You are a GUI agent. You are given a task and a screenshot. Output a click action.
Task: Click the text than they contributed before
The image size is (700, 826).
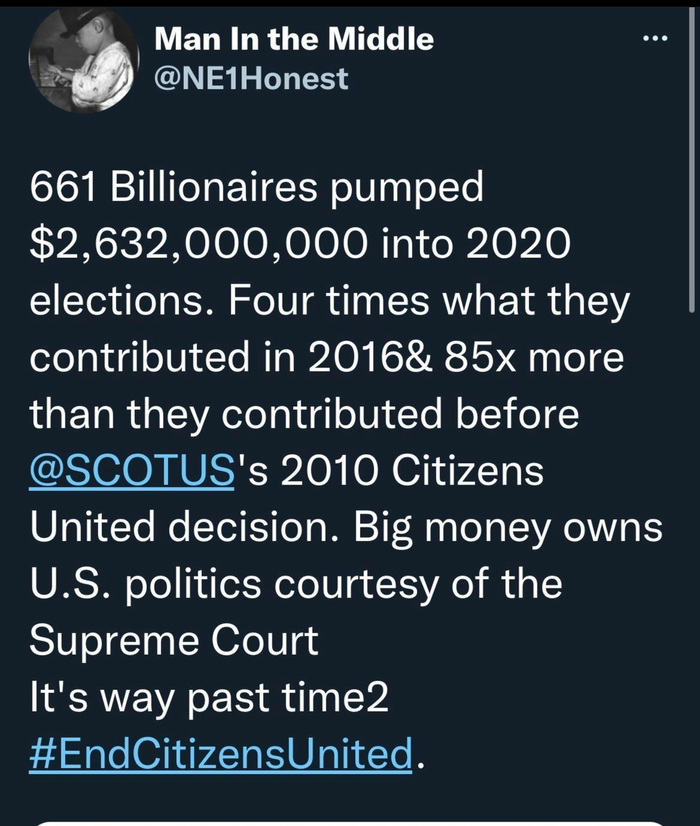[x=304, y=414]
